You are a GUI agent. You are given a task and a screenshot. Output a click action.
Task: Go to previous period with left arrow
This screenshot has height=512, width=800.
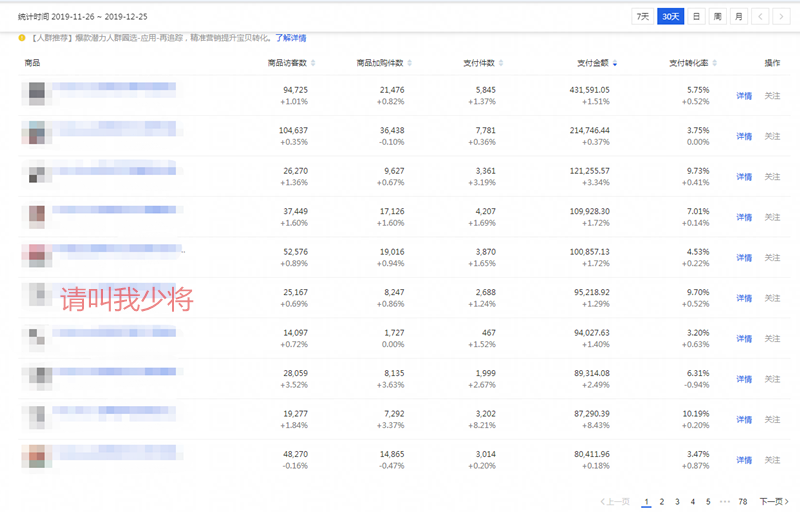point(761,16)
